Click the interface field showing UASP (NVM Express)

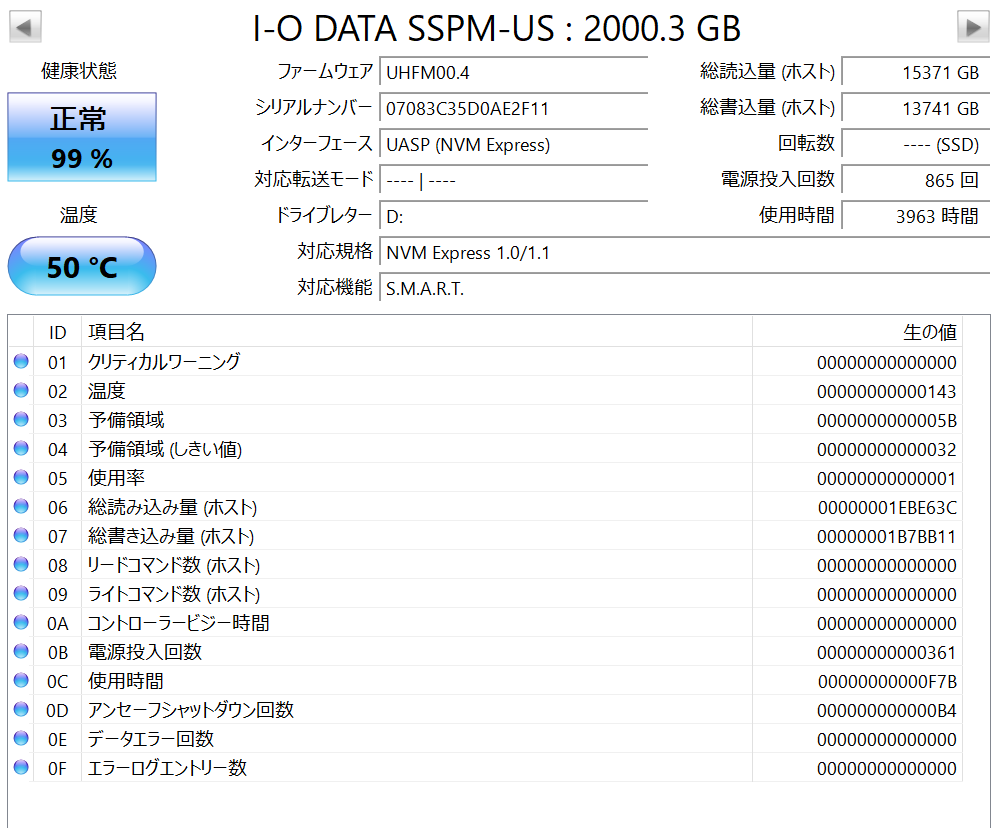tap(514, 145)
